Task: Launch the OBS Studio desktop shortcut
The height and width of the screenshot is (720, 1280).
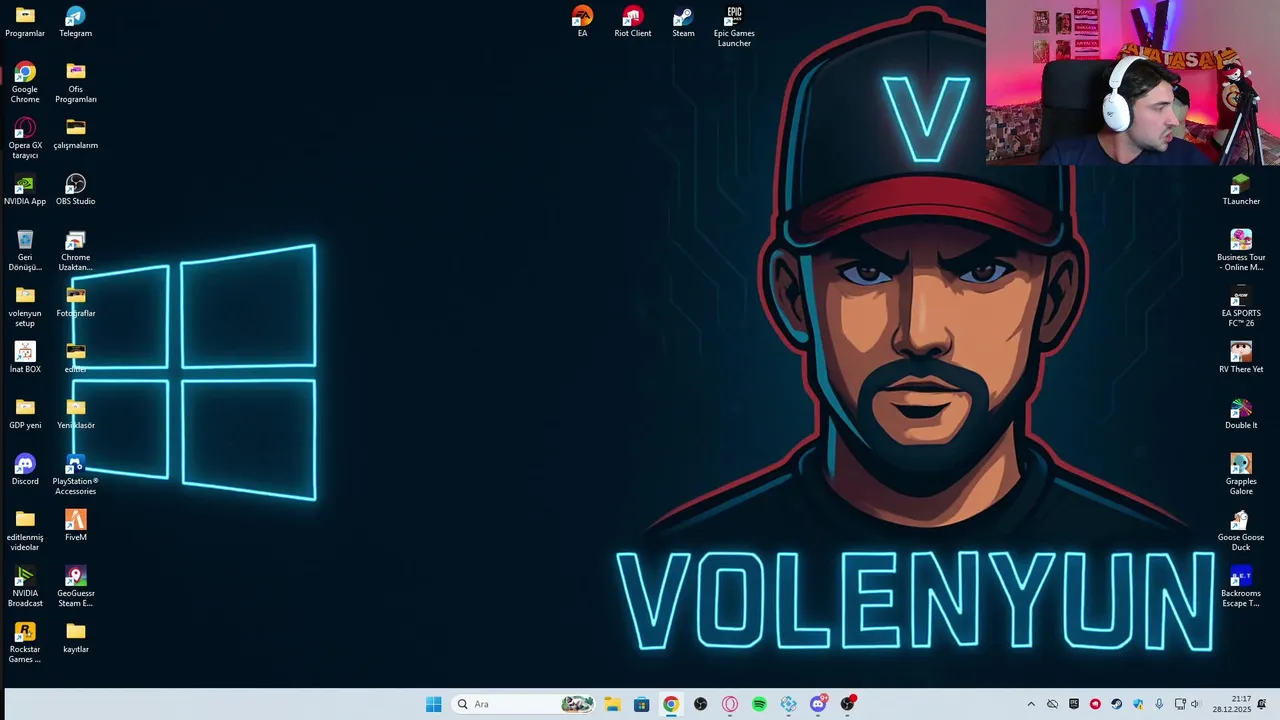Action: [x=75, y=189]
